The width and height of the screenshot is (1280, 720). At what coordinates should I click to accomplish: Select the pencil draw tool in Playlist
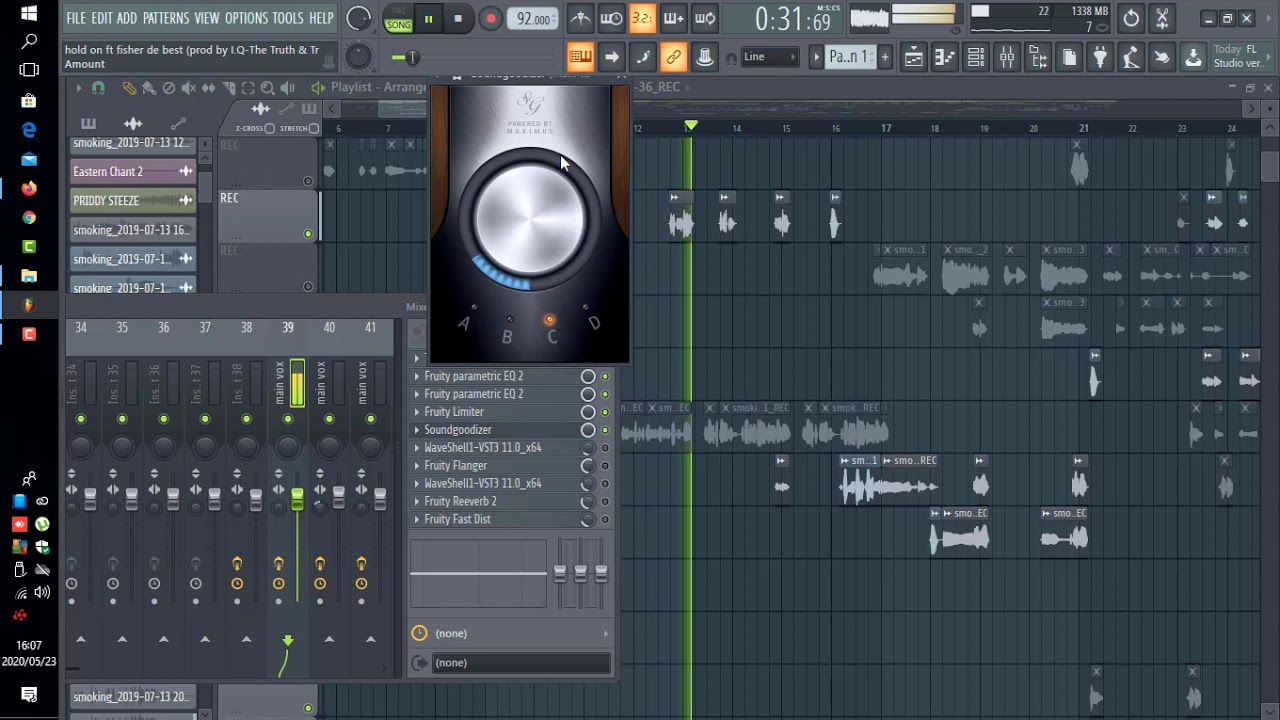pos(129,88)
